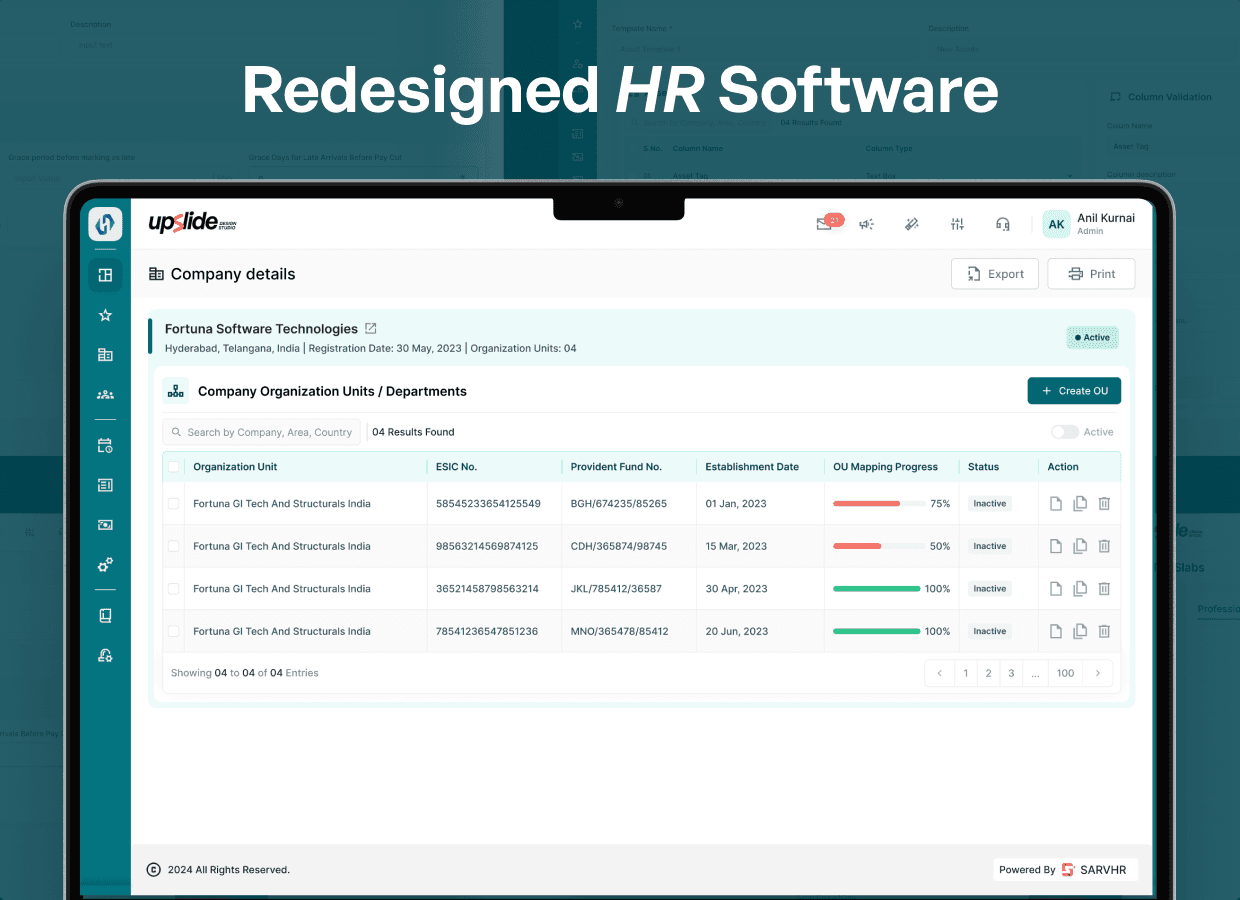This screenshot has width=1240, height=900.
Task: Toggle the Active filter switch
Action: pyautogui.click(x=1065, y=432)
